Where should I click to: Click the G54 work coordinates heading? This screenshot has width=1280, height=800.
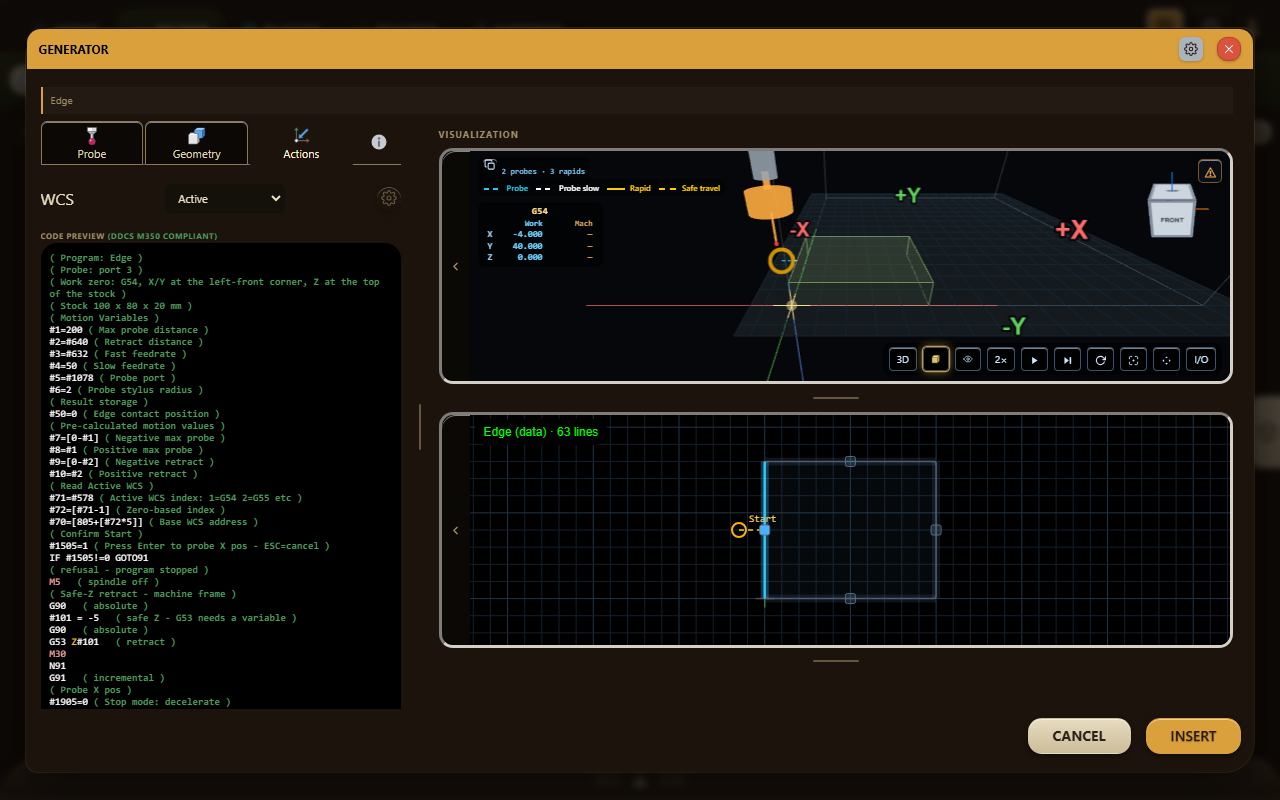pos(539,211)
